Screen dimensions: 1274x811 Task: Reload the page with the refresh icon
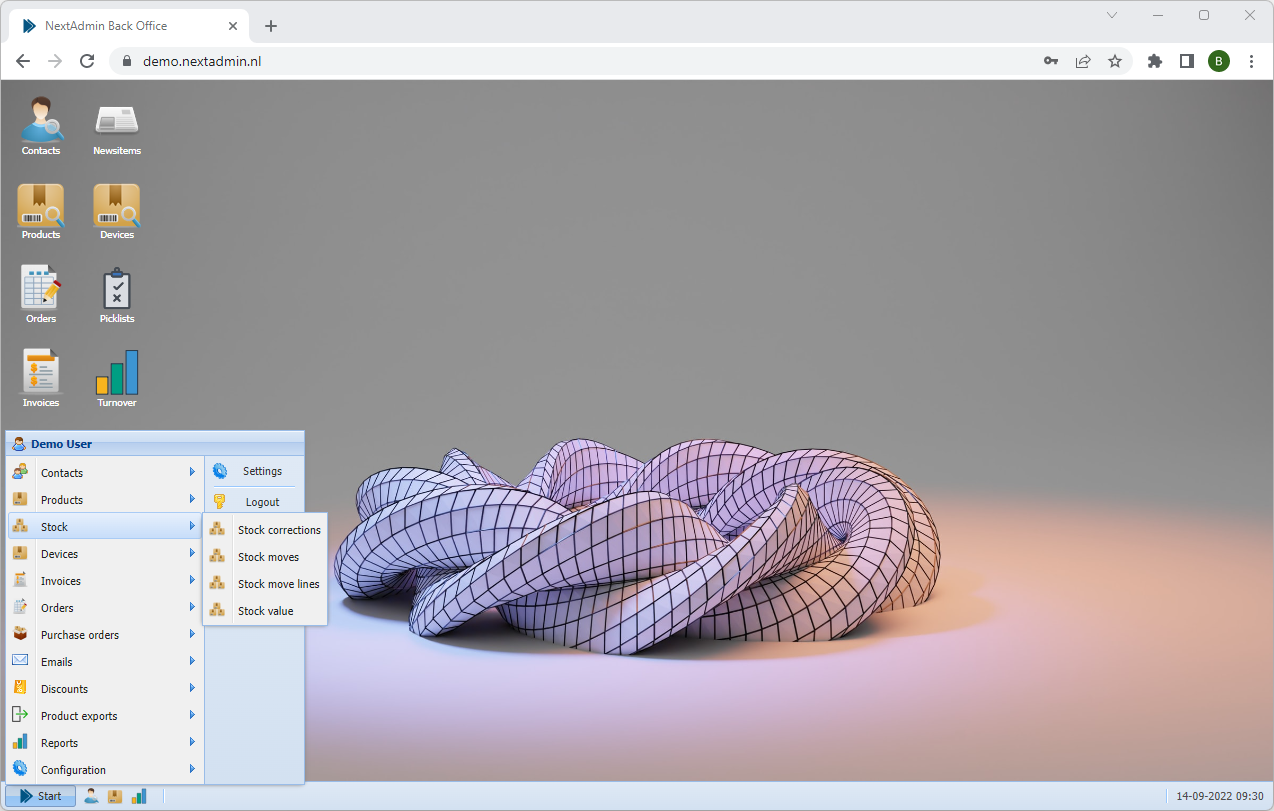[87, 61]
